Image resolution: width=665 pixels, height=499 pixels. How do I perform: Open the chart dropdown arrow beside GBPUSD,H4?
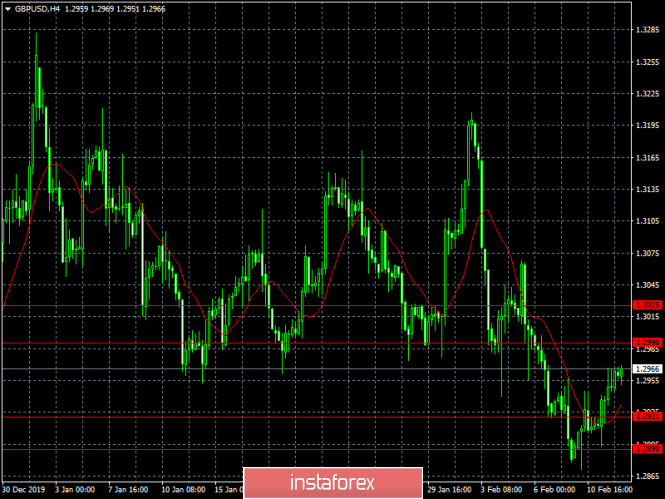click(8, 9)
